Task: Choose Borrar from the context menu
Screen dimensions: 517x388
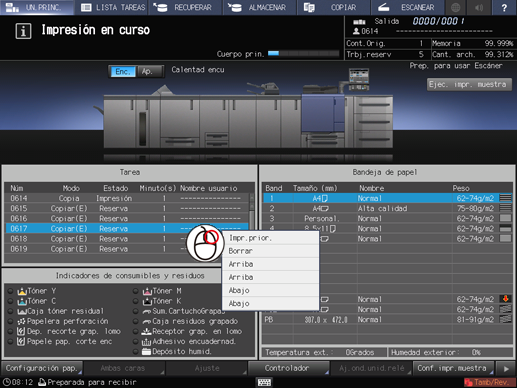Action: [x=270, y=251]
